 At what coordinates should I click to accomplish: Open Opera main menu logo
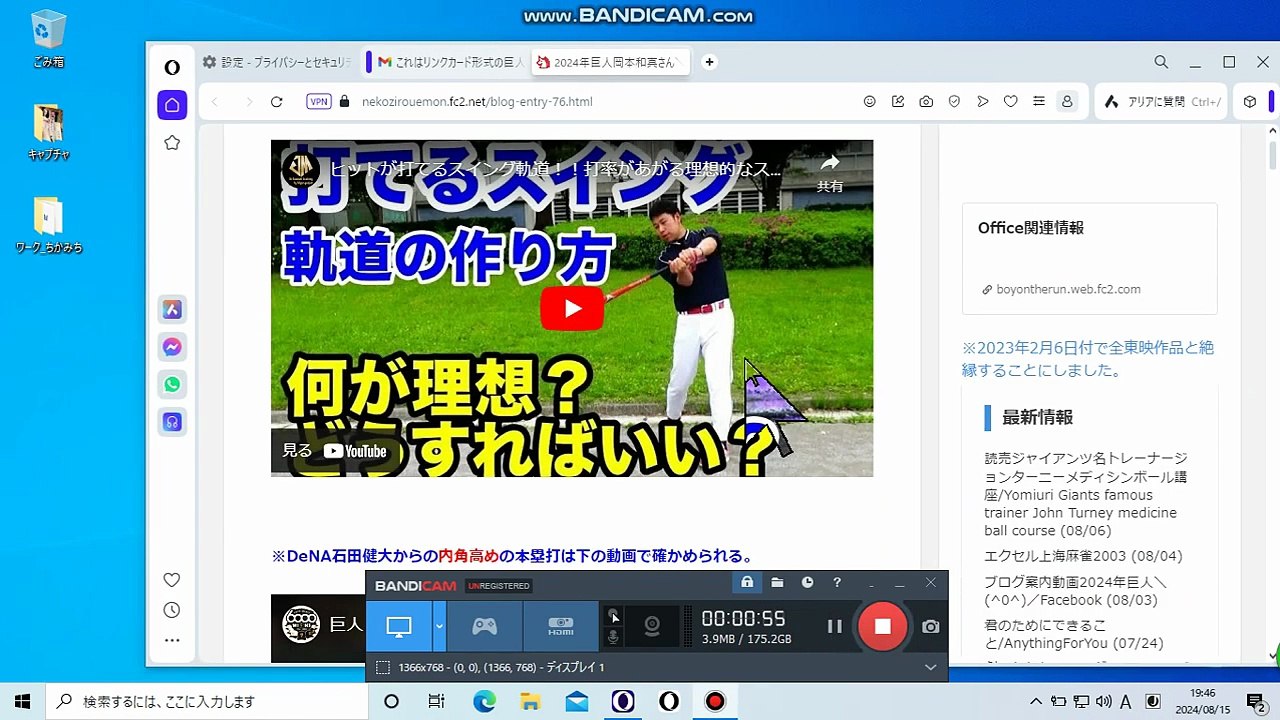172,67
